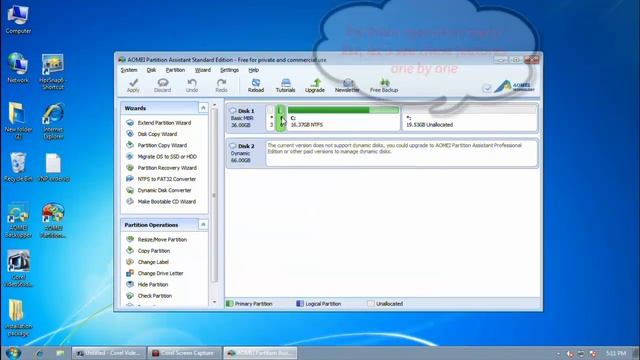Collapse the Partition Operations panel
Screen dimensions: 640x360
(203, 224)
